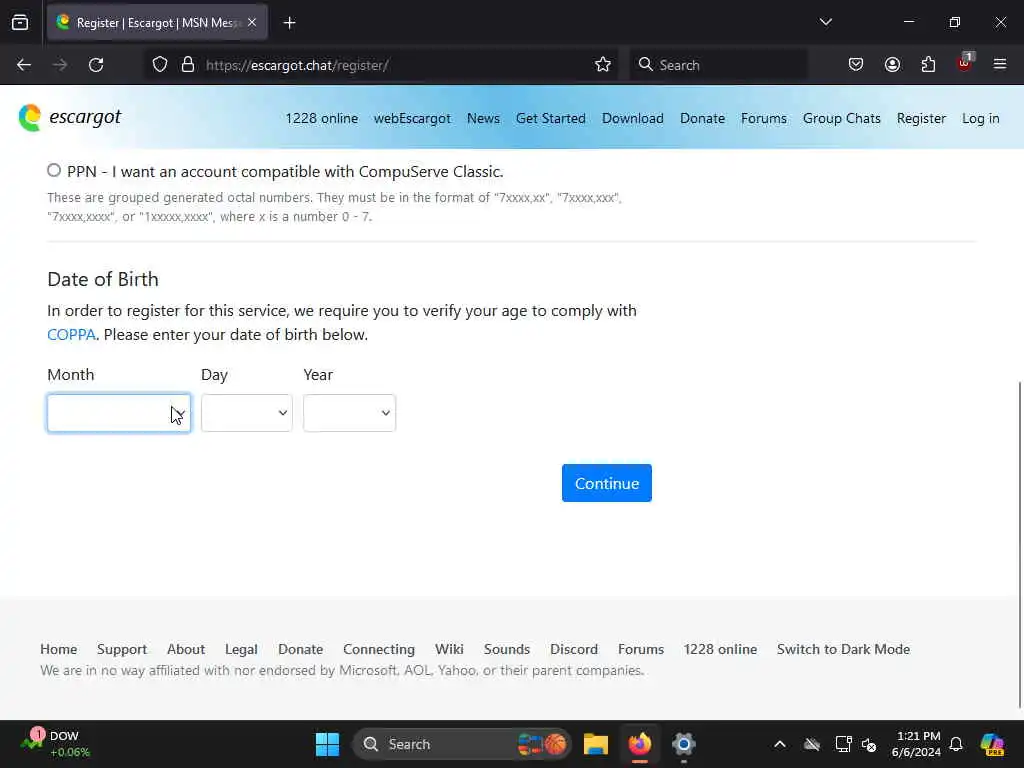Open the Pocket save icon
Screen dimensions: 1024x768
point(856,65)
